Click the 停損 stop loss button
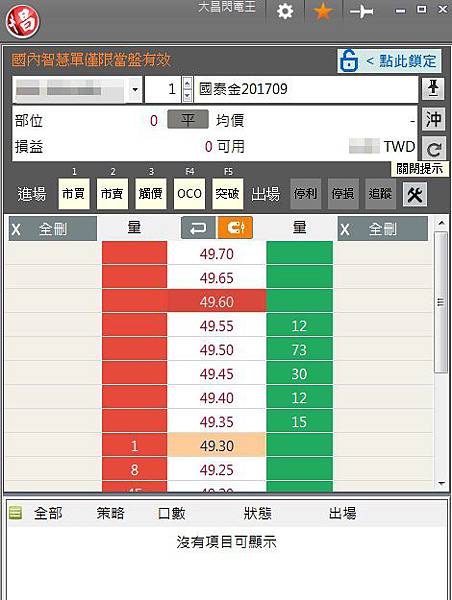The image size is (452, 600). [343, 194]
